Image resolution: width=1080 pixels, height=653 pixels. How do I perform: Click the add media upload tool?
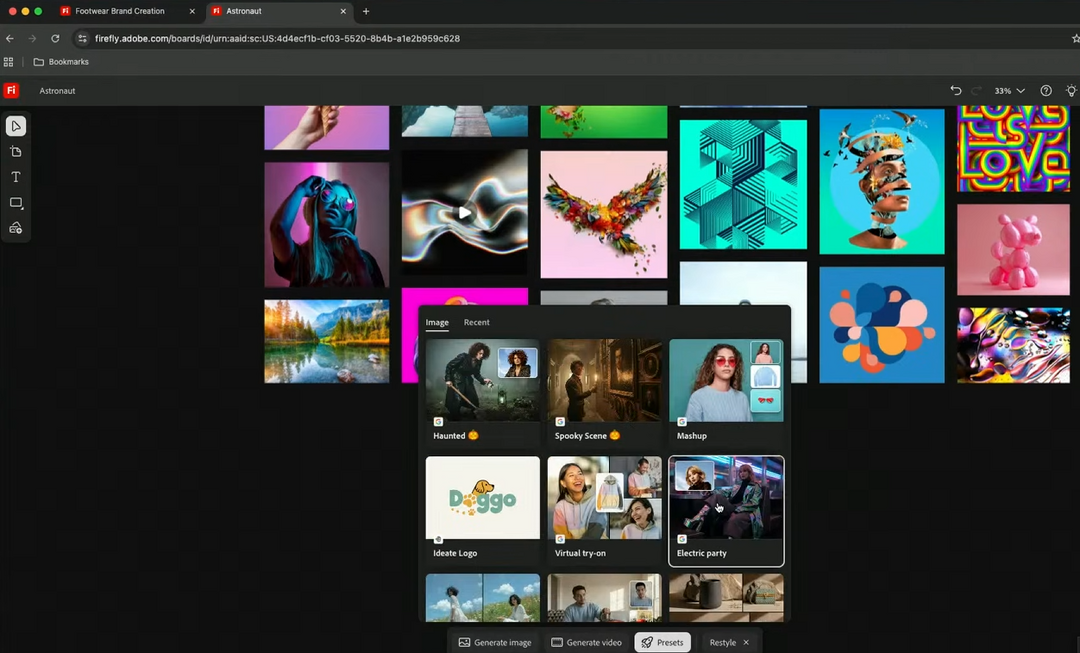[x=15, y=228]
